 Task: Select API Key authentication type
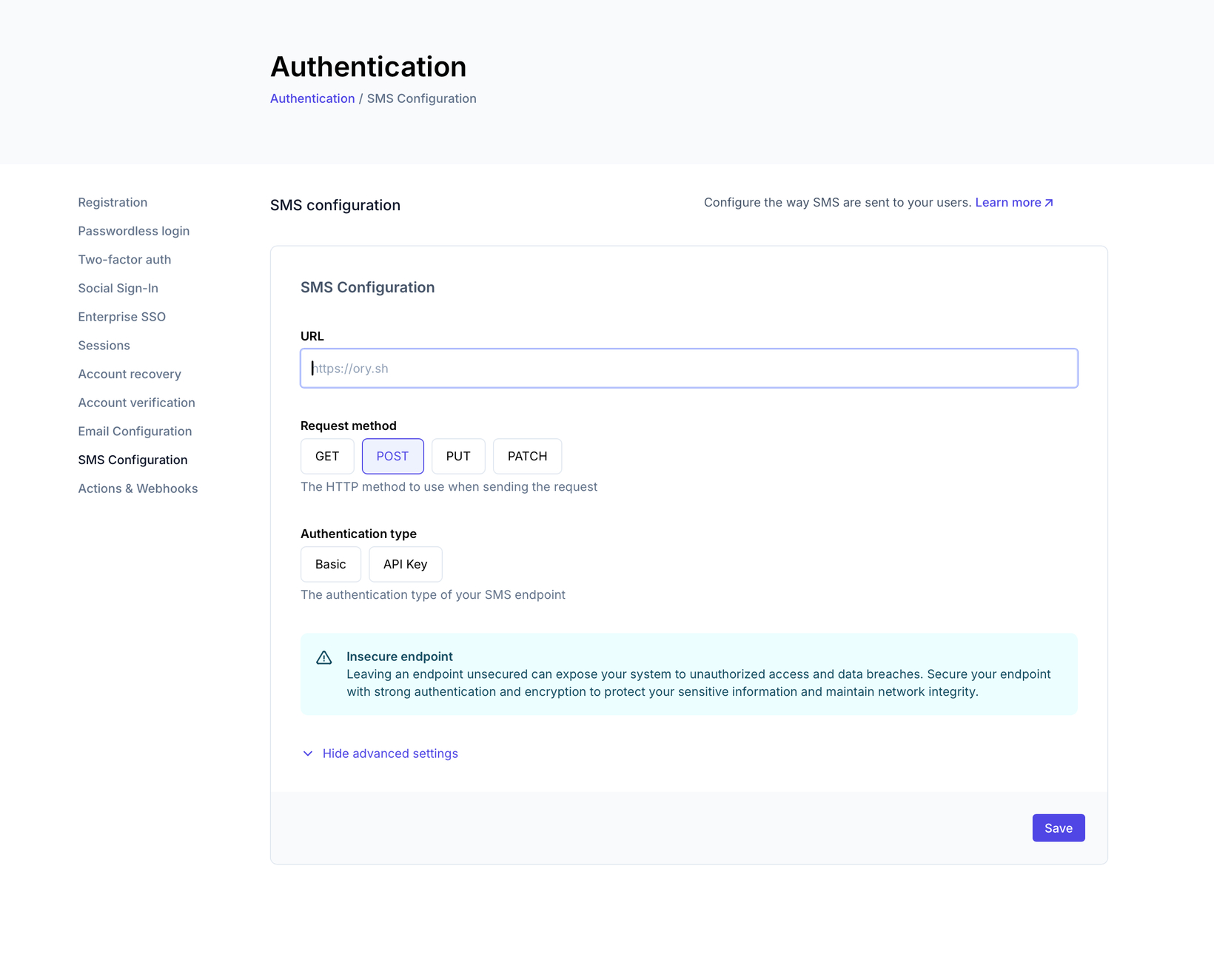pos(405,565)
